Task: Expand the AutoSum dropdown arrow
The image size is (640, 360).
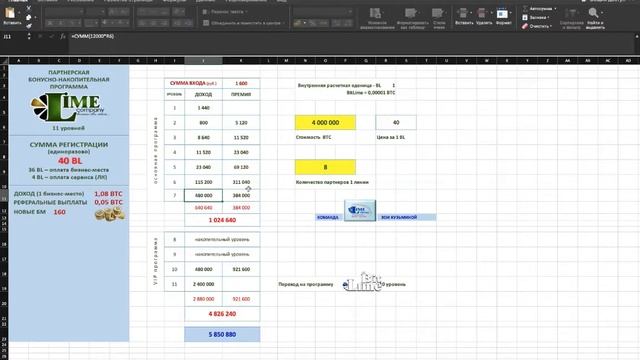Action: tap(555, 9)
